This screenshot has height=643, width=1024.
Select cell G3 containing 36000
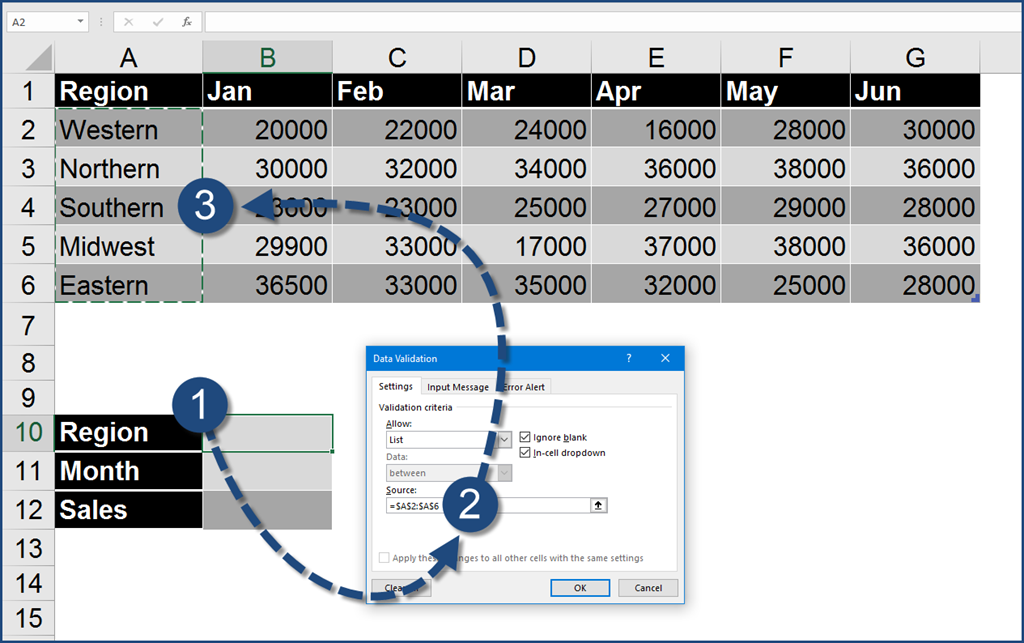point(915,168)
